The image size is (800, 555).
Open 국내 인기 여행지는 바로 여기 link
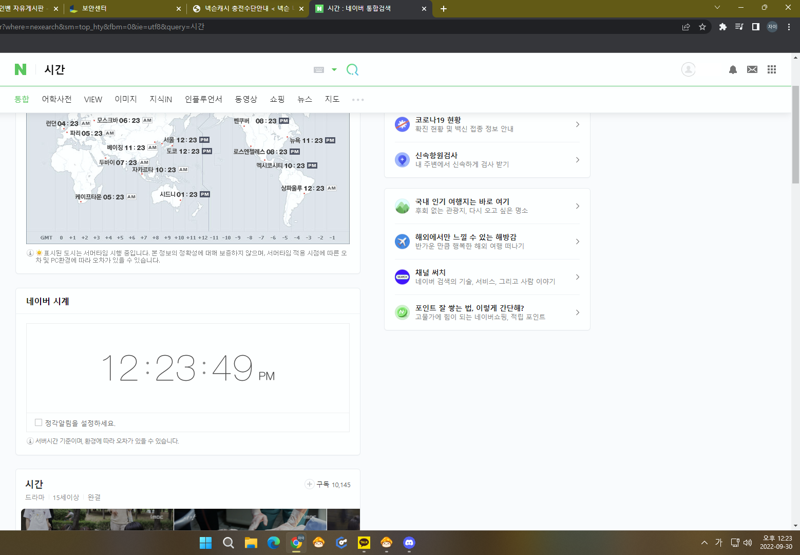click(462, 201)
